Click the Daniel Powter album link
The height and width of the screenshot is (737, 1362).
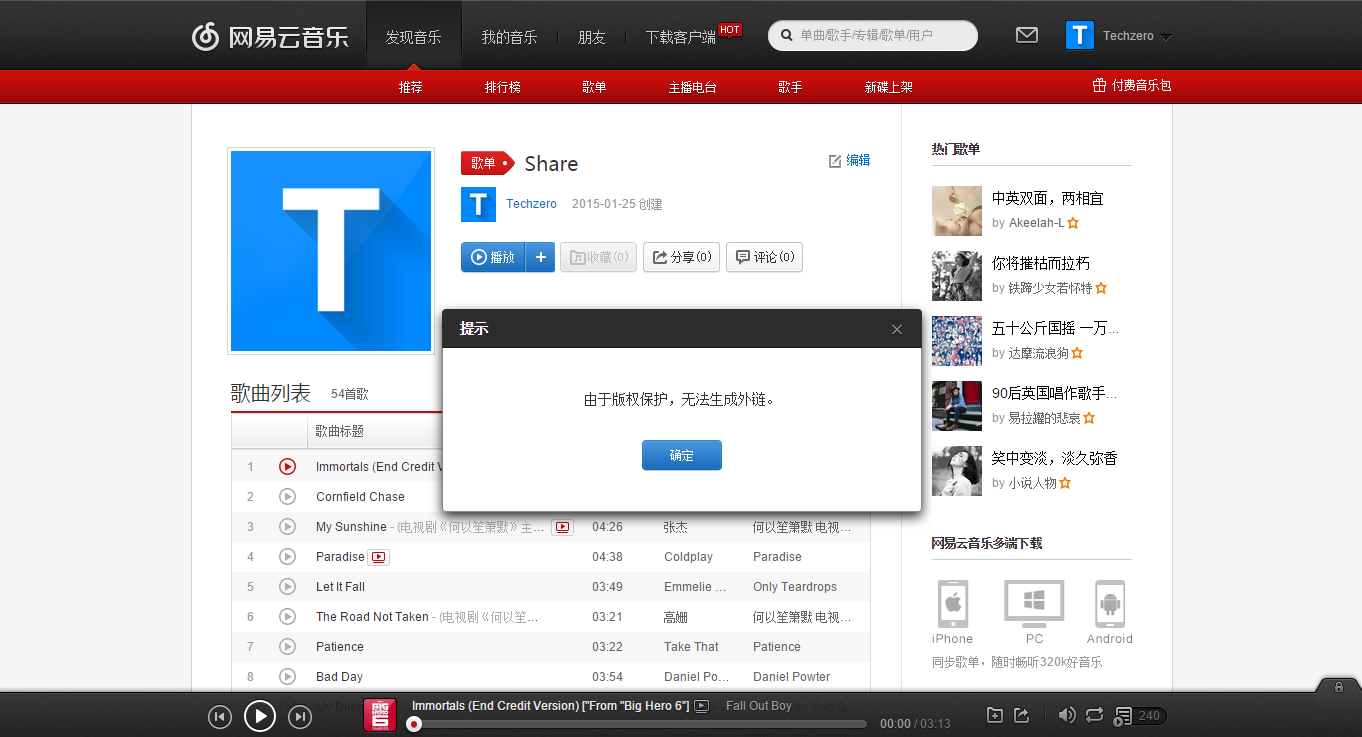click(x=792, y=677)
